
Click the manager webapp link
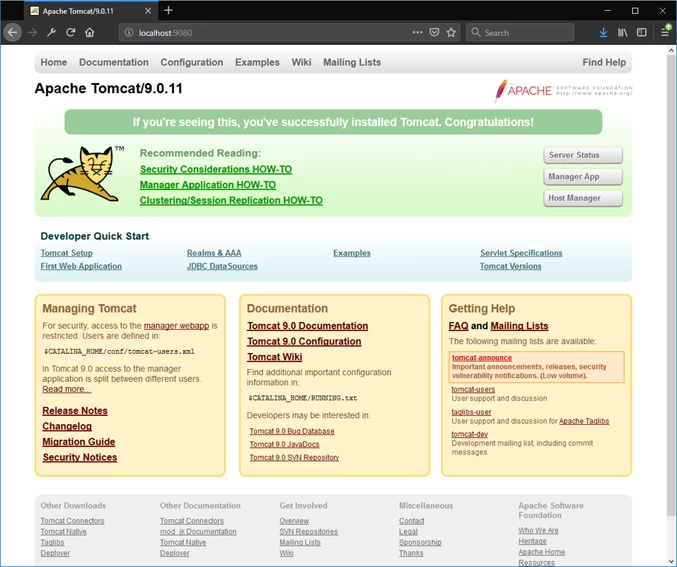click(176, 326)
